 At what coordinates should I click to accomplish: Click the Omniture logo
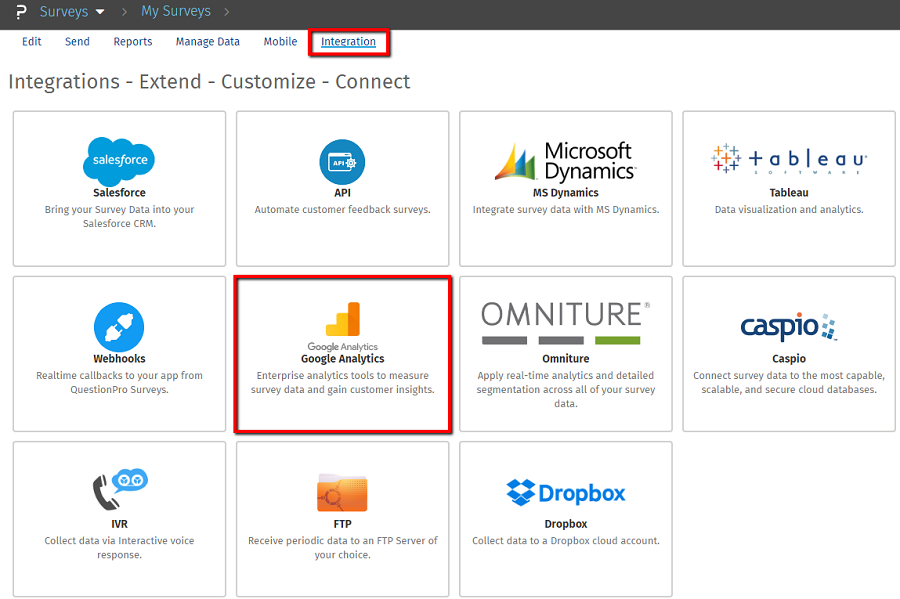pos(565,322)
